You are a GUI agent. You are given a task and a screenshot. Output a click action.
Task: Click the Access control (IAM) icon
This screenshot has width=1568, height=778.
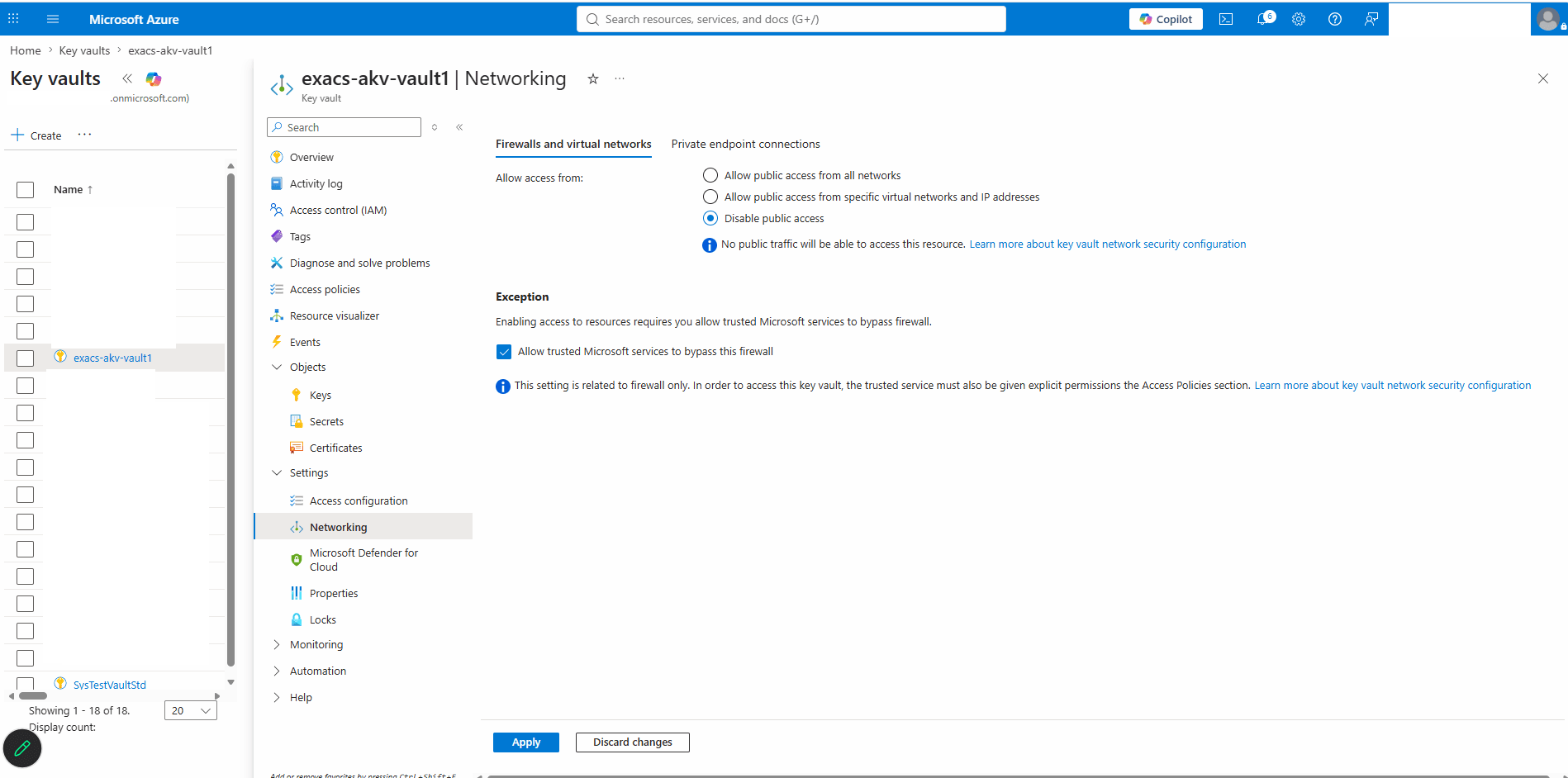(x=277, y=210)
